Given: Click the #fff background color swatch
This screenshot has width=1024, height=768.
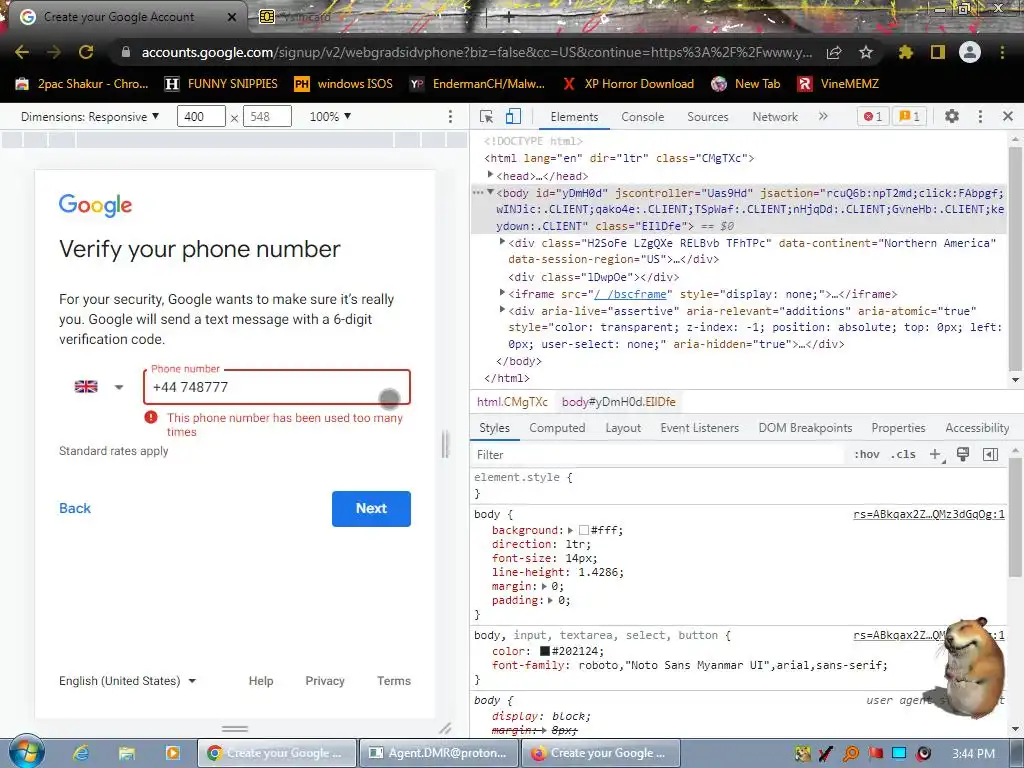Looking at the screenshot, I should coord(584,530).
